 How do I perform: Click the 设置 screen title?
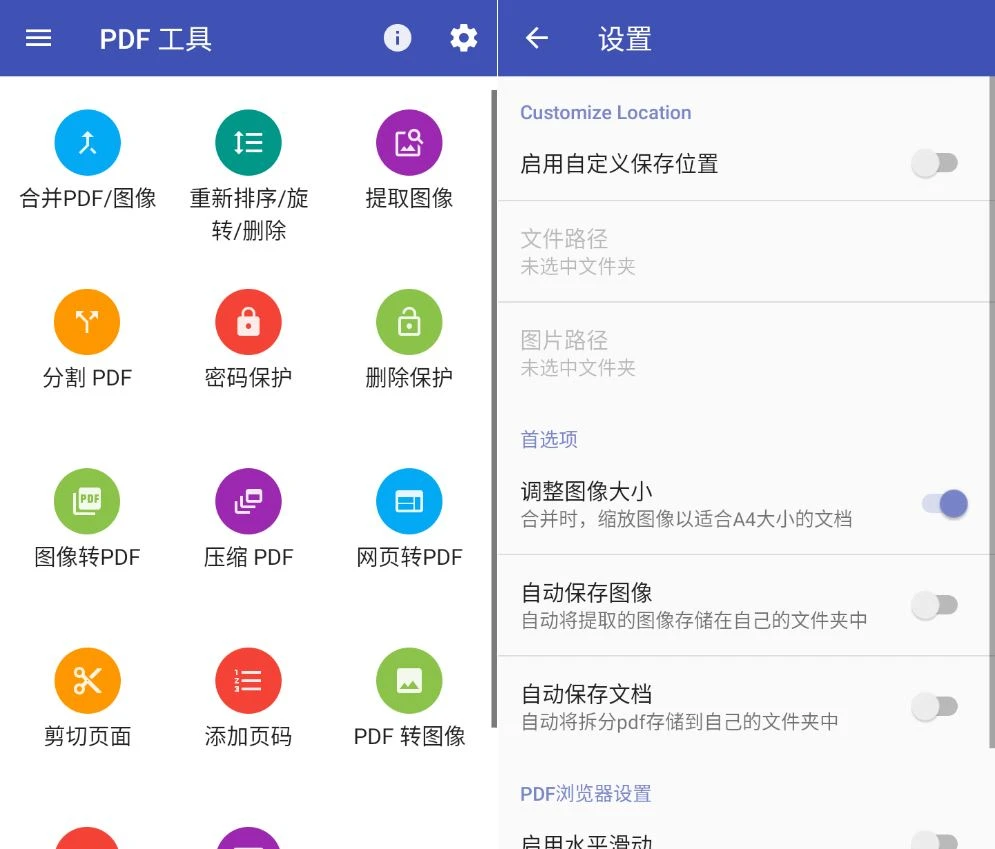(x=625, y=39)
